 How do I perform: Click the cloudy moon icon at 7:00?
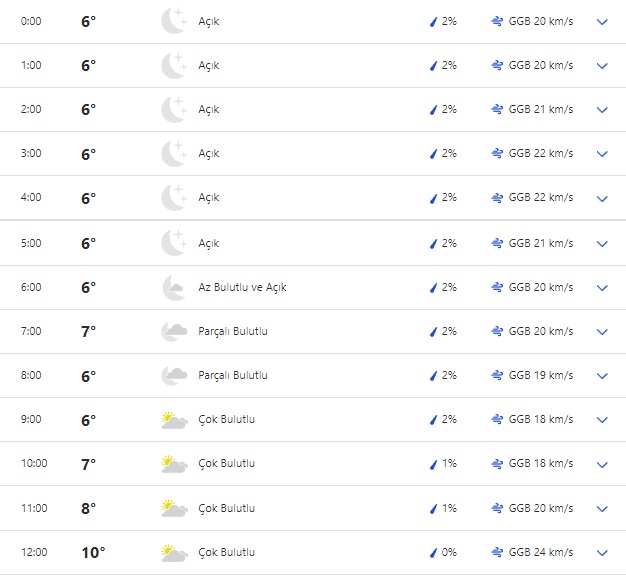coord(174,332)
